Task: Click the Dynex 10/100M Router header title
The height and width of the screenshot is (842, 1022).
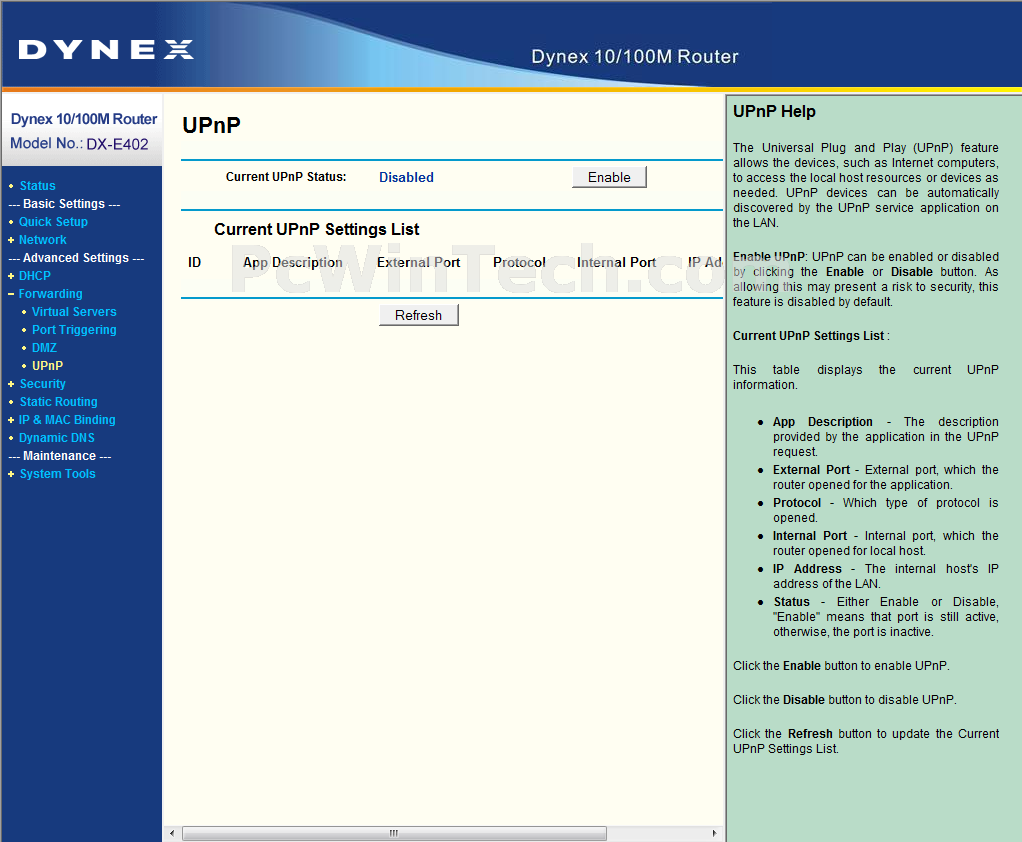Action: coord(635,57)
